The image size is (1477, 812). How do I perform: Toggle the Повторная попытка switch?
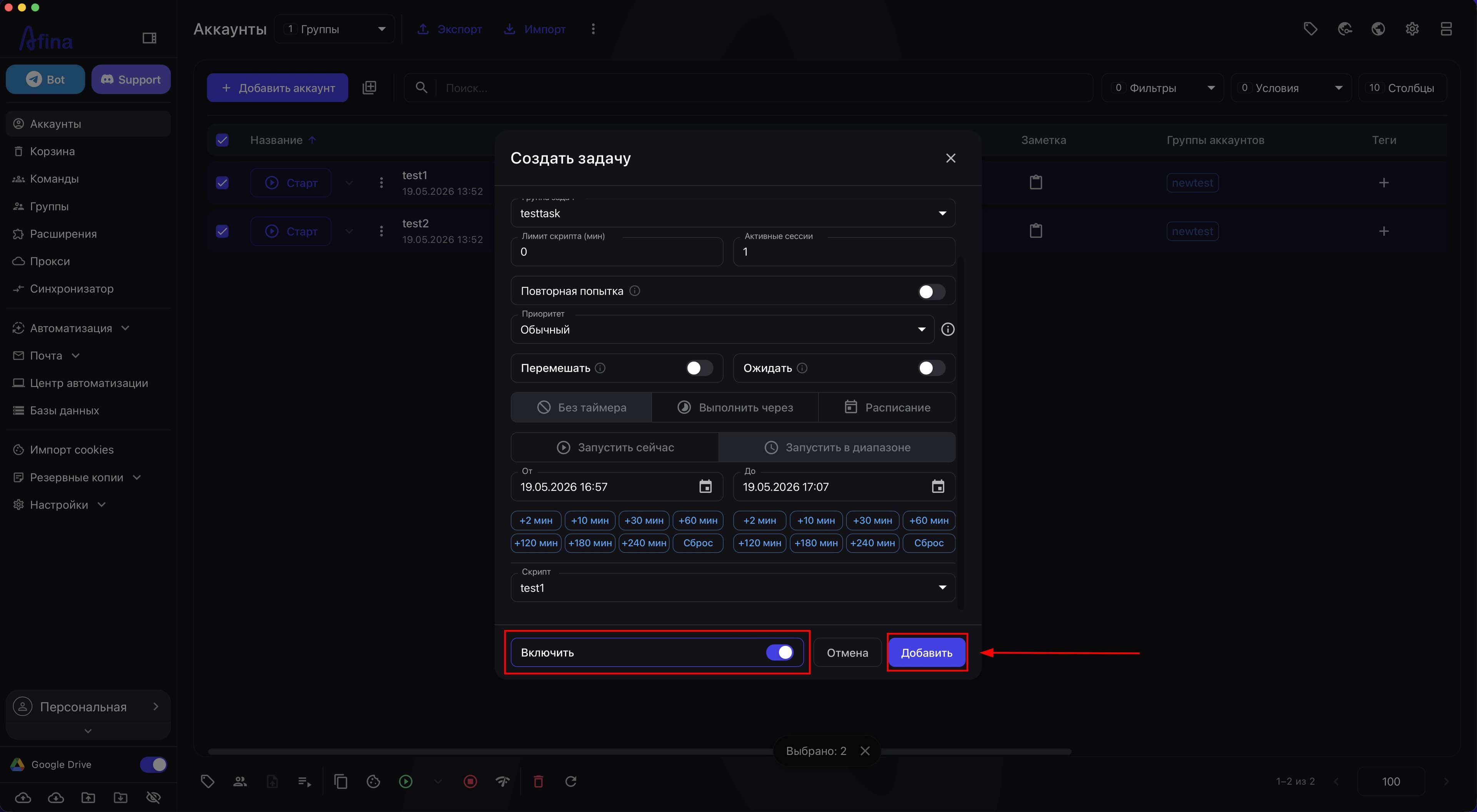931,291
